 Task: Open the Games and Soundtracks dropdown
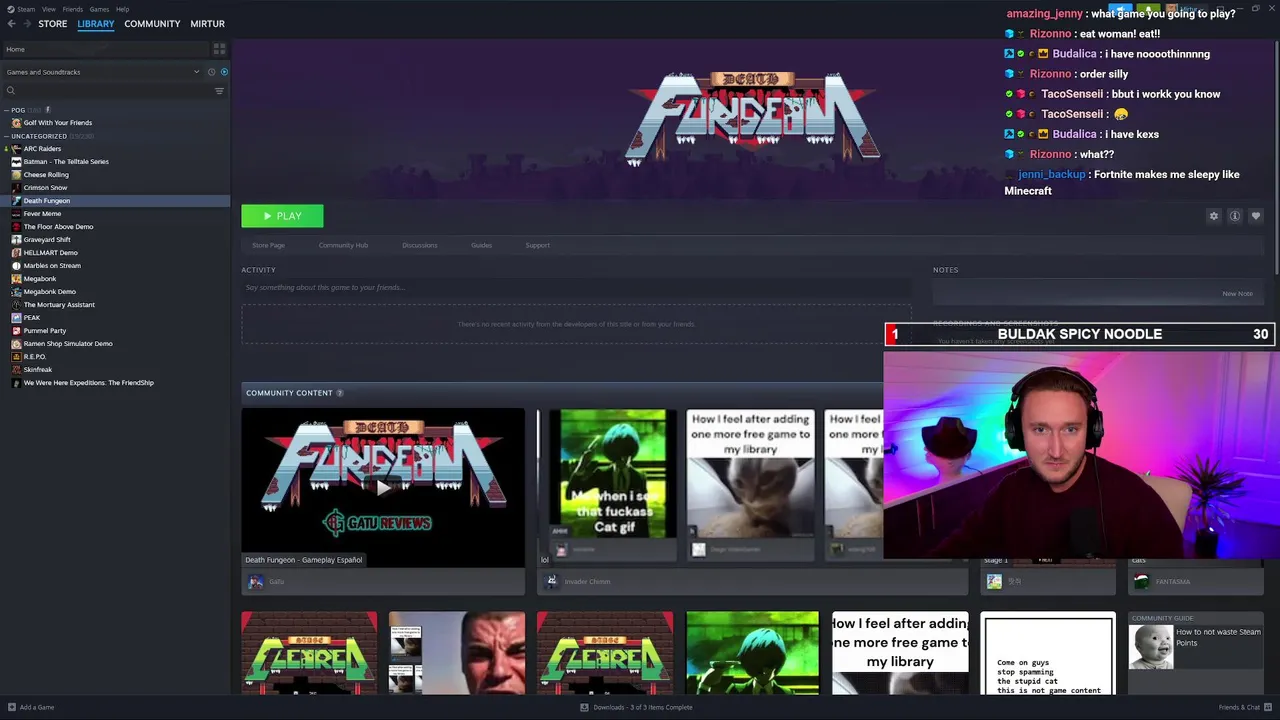103,72
